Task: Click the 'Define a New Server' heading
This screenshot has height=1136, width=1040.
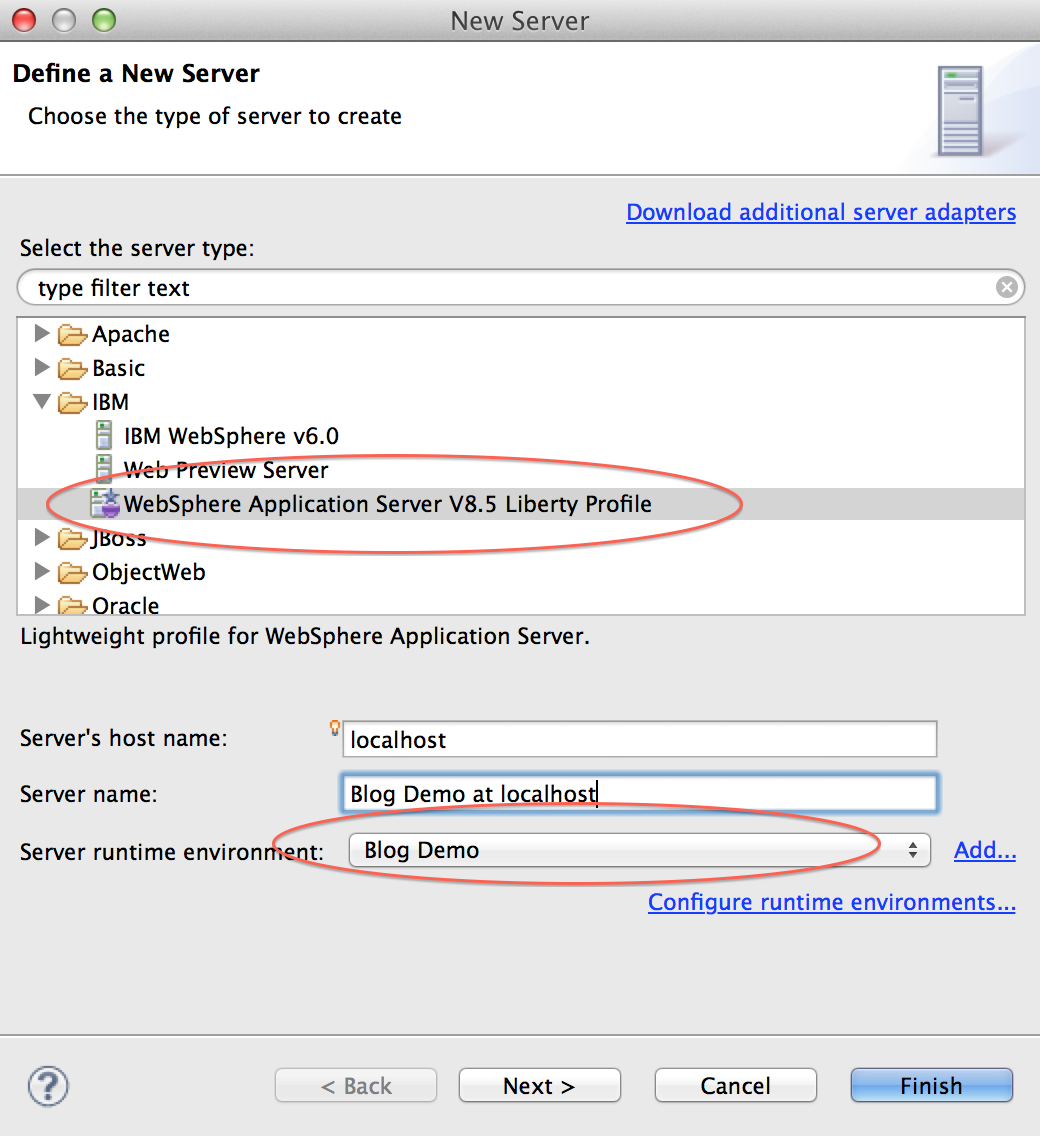Action: click(x=136, y=73)
